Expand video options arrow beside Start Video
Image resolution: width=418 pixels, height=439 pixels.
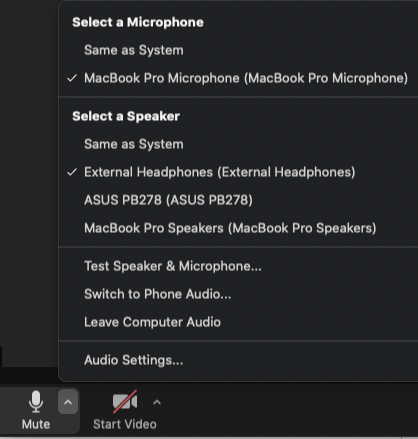pos(157,402)
